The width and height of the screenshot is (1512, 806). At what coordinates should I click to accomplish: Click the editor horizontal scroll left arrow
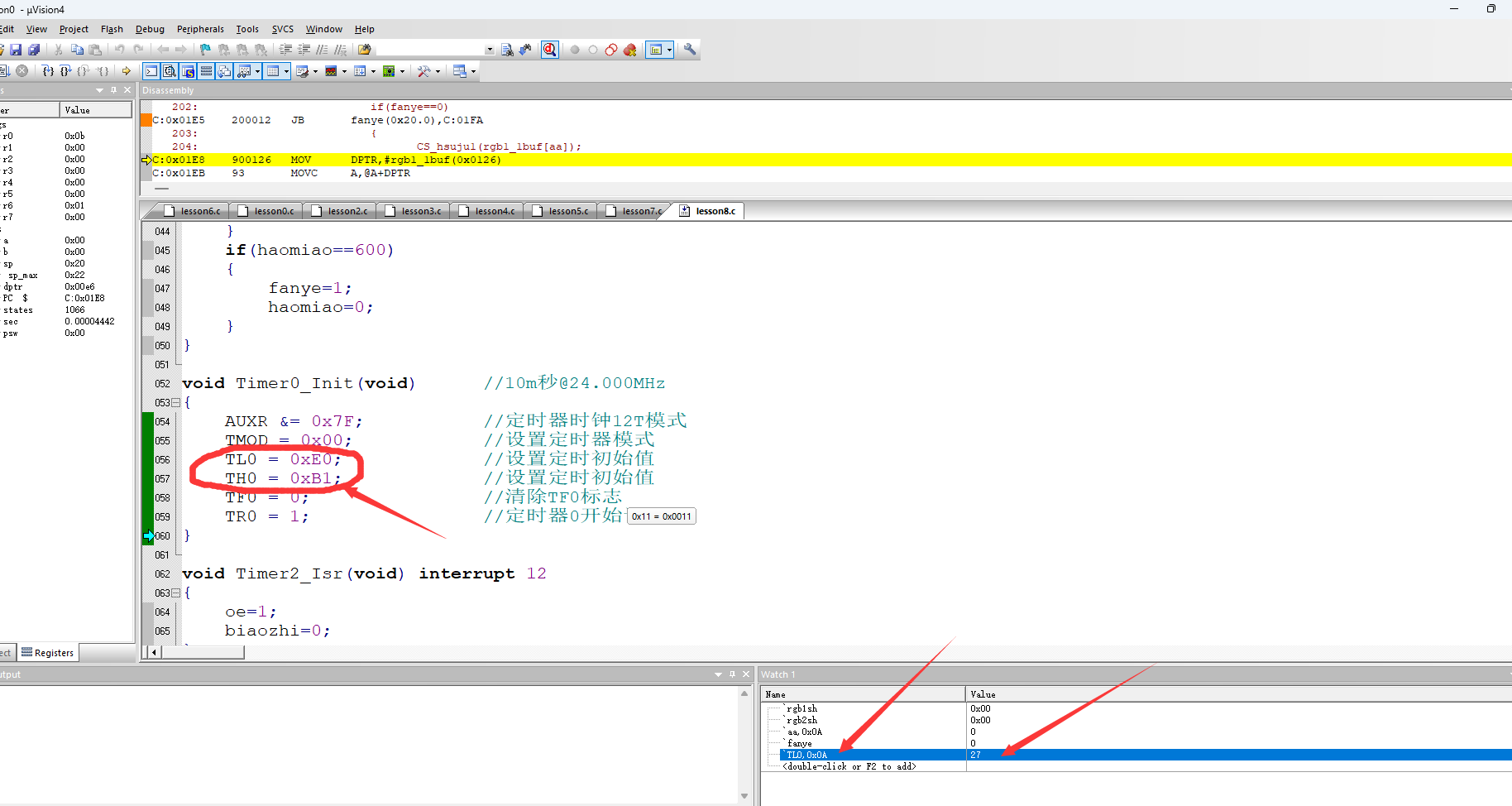coord(154,652)
